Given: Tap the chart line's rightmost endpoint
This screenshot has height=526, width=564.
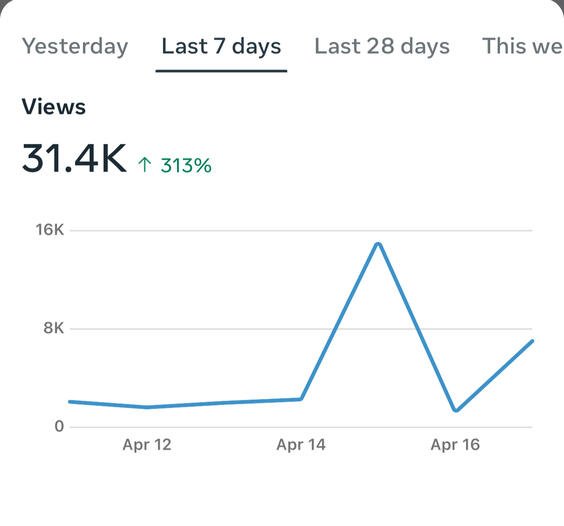Looking at the screenshot, I should pos(532,341).
